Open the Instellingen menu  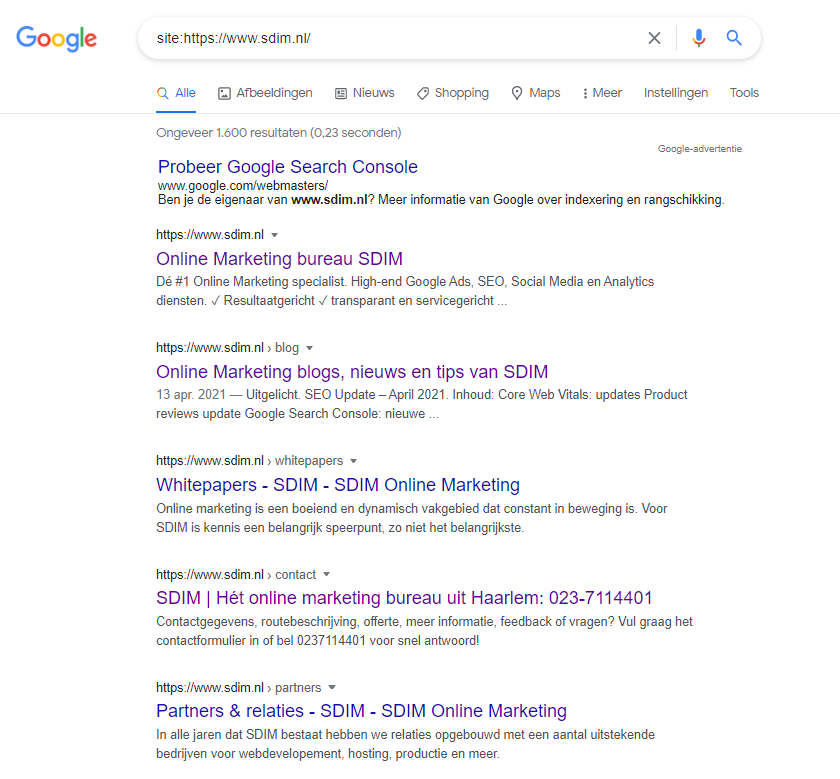point(676,92)
